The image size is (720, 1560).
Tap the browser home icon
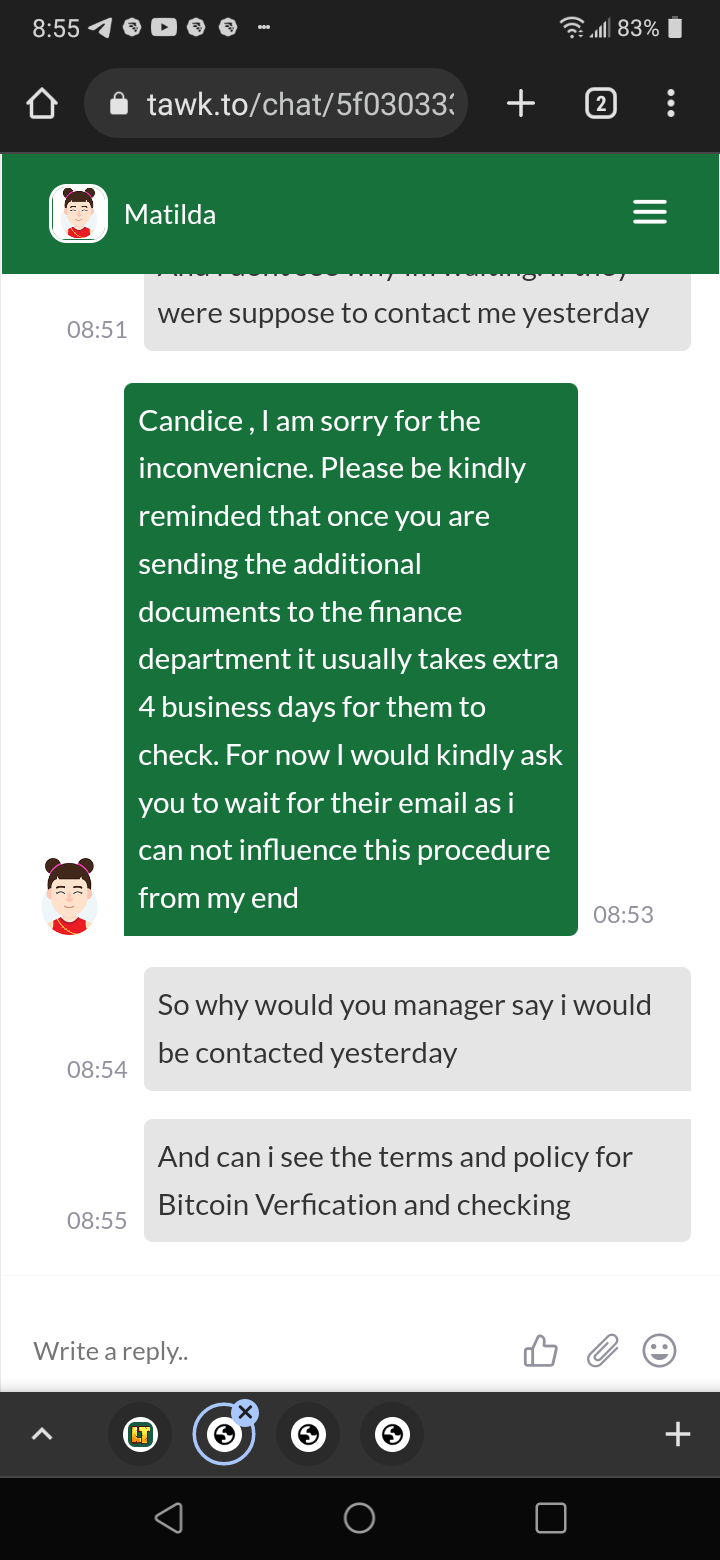click(42, 103)
